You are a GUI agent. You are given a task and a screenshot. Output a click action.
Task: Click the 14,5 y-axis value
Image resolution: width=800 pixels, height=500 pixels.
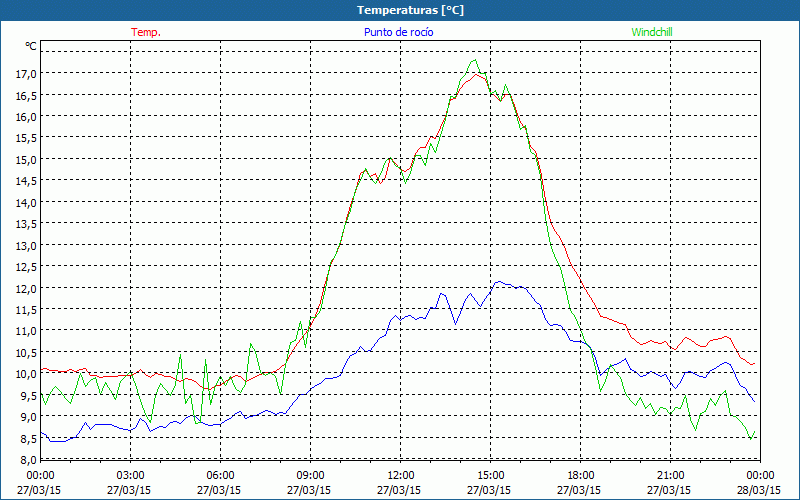click(x=27, y=181)
